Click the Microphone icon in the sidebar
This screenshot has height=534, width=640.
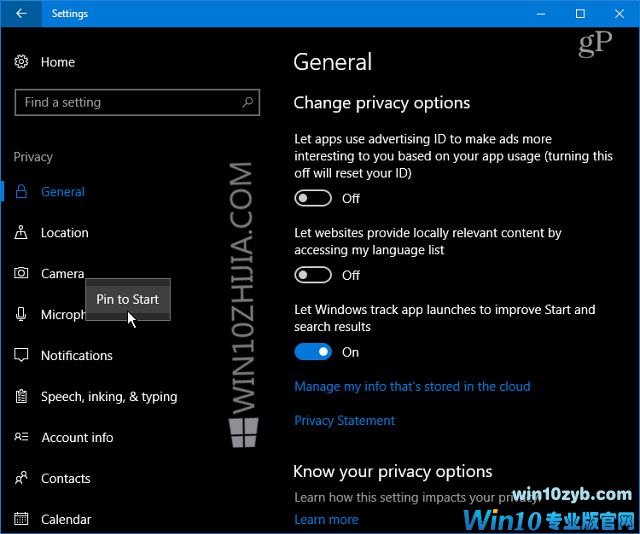pos(21,314)
